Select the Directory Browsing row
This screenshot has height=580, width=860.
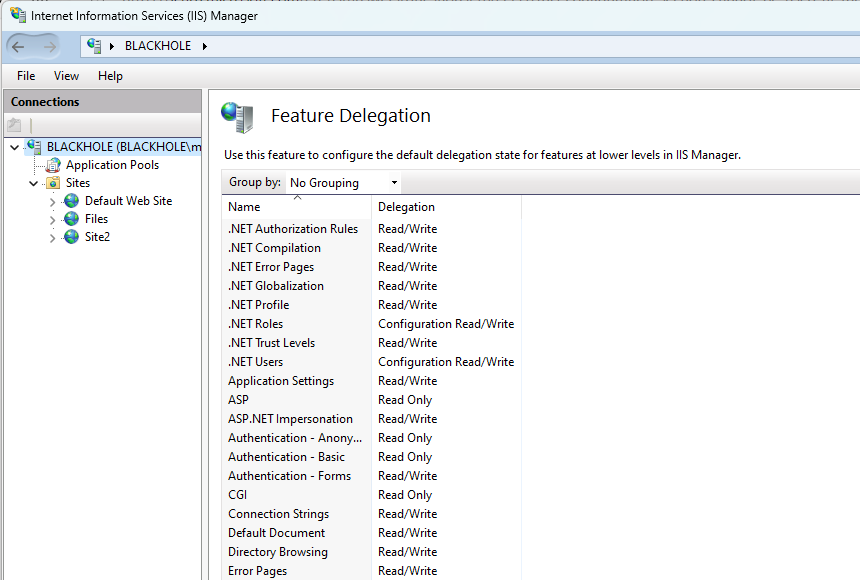[371, 552]
